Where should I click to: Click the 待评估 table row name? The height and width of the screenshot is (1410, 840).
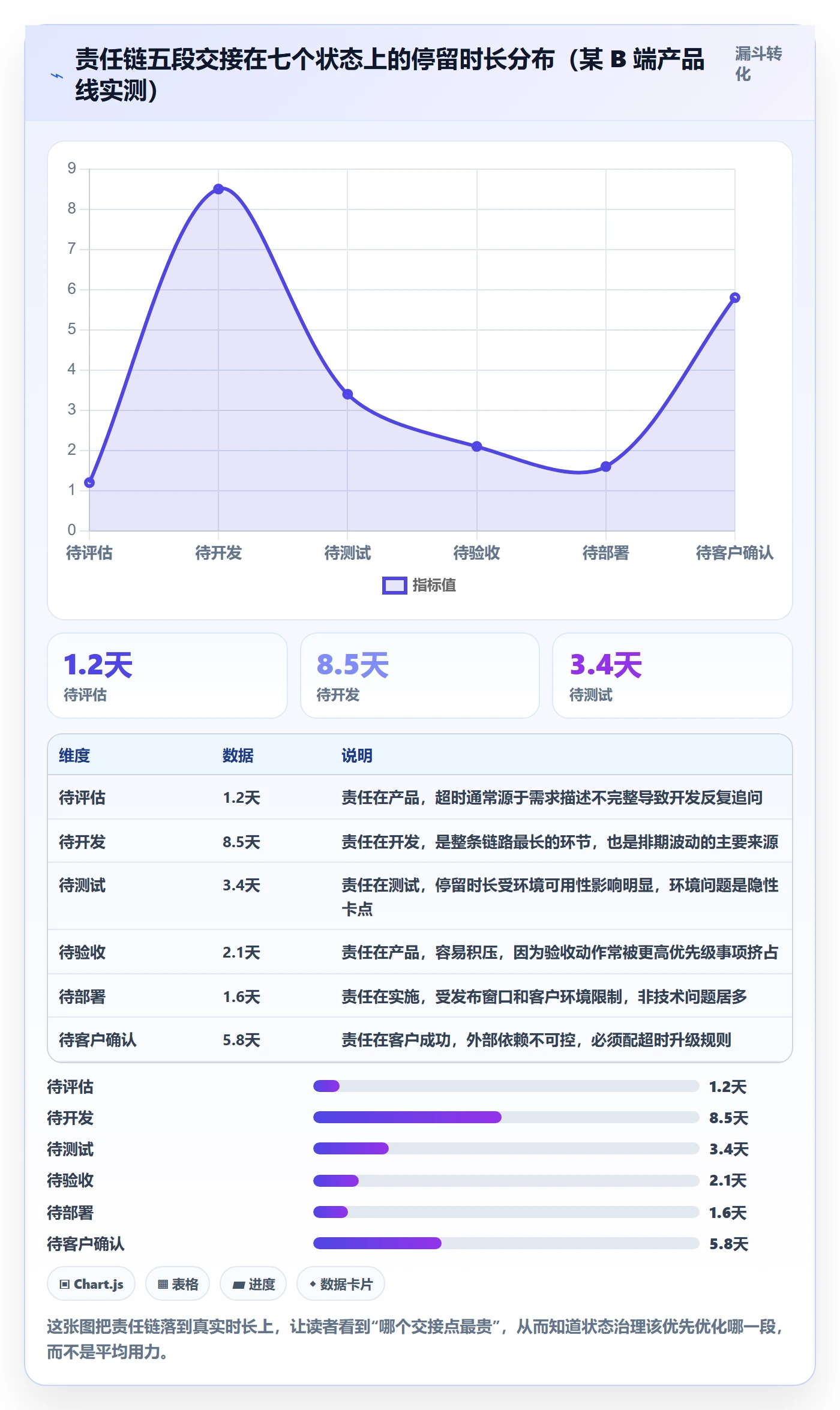pyautogui.click(x=82, y=797)
